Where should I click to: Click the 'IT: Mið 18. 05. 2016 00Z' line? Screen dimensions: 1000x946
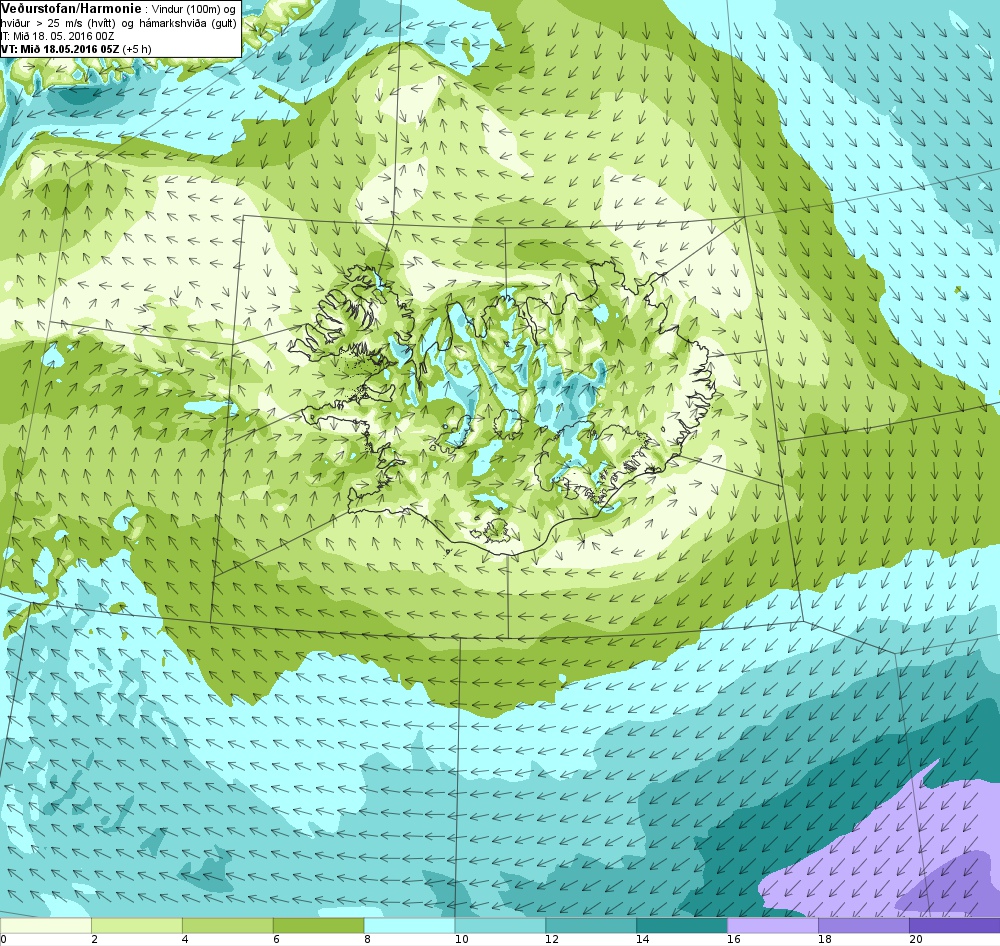point(58,36)
